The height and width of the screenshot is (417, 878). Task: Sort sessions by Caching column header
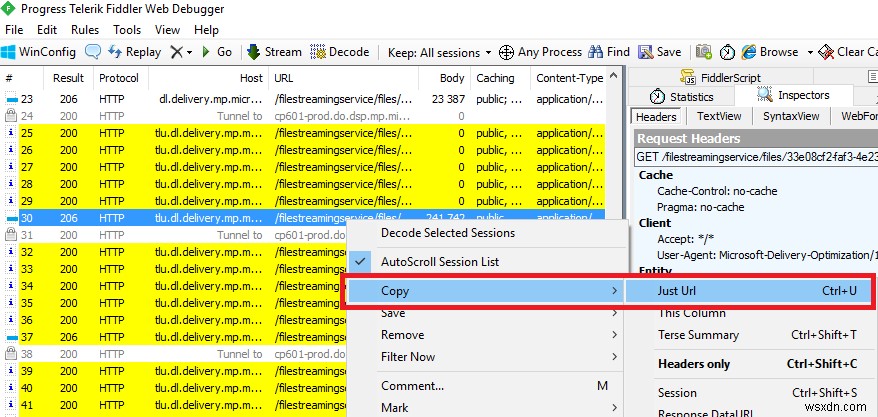[x=500, y=78]
